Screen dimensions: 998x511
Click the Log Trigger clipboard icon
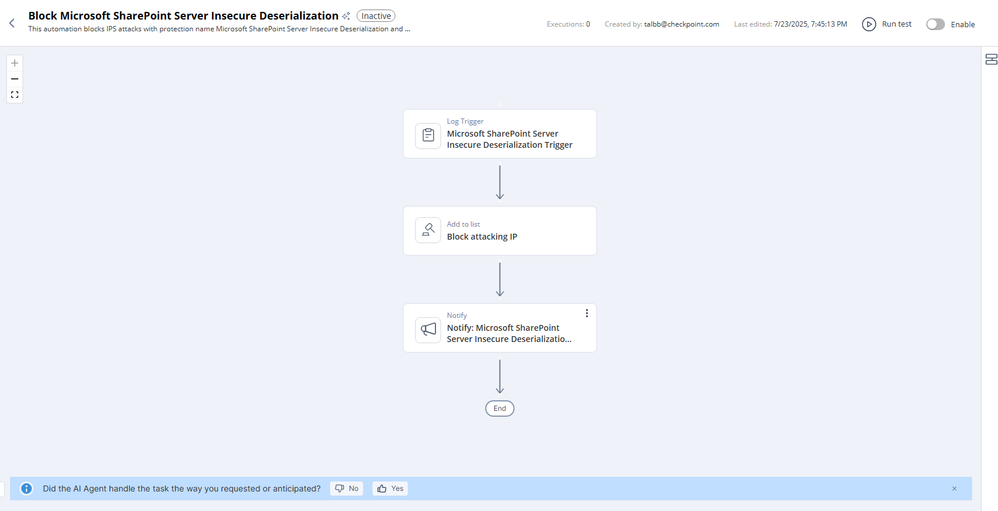(428, 135)
